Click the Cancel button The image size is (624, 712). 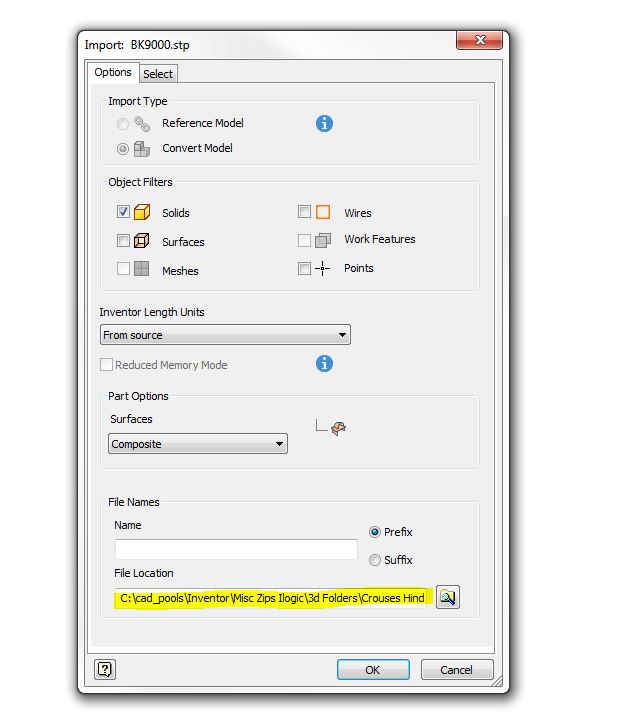[x=457, y=670]
